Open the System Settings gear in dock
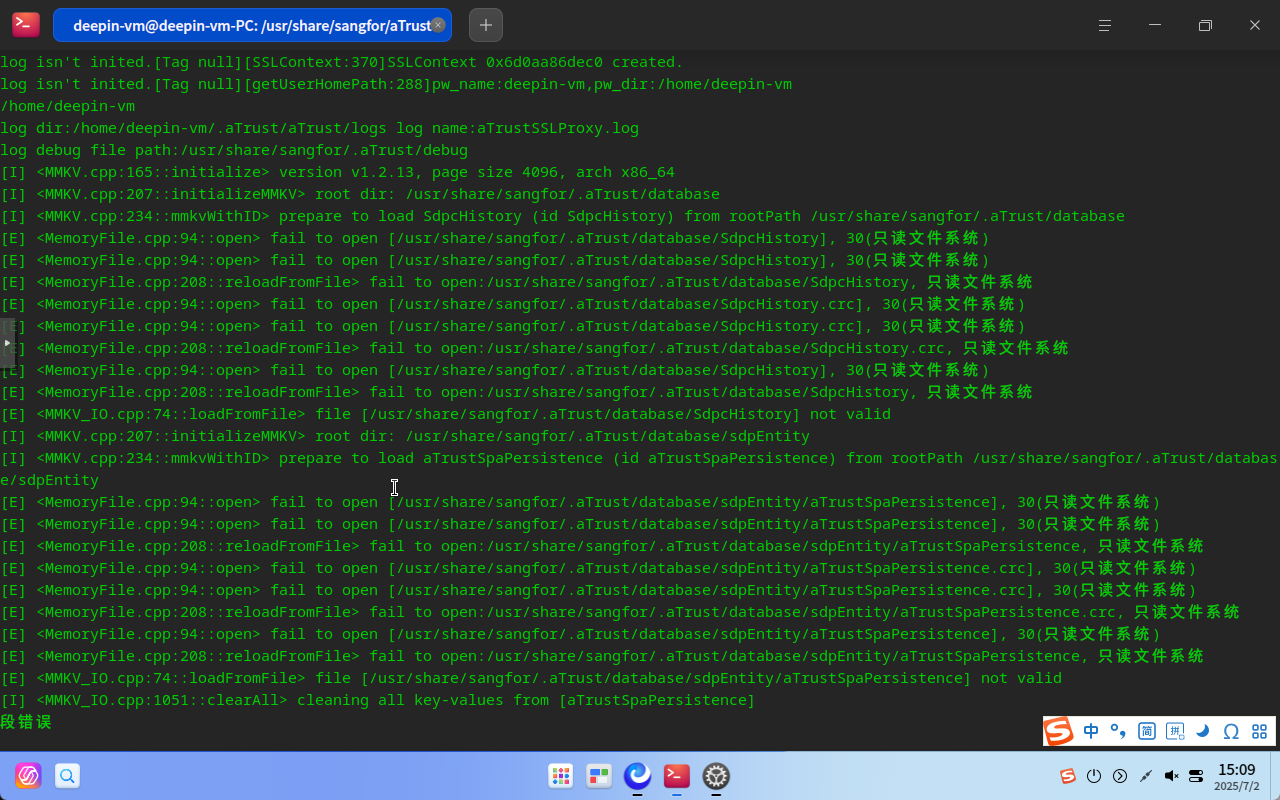Screen dimensions: 1280x800 (x=715, y=776)
